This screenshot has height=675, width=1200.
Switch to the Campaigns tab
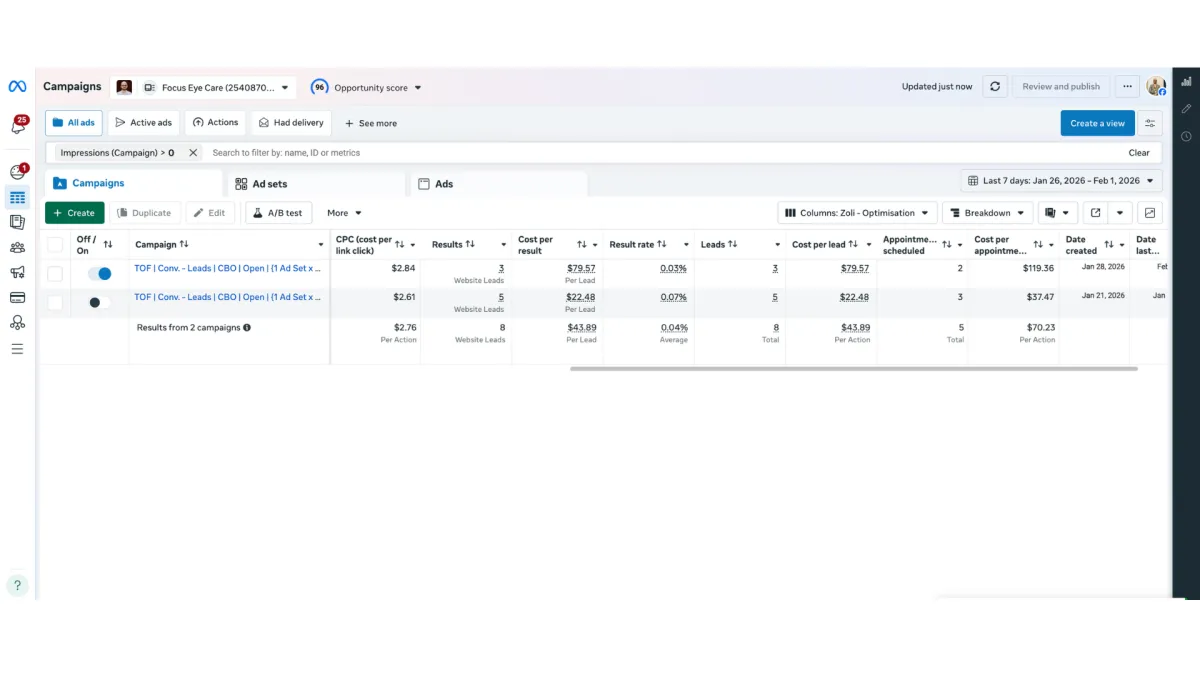tap(133, 184)
